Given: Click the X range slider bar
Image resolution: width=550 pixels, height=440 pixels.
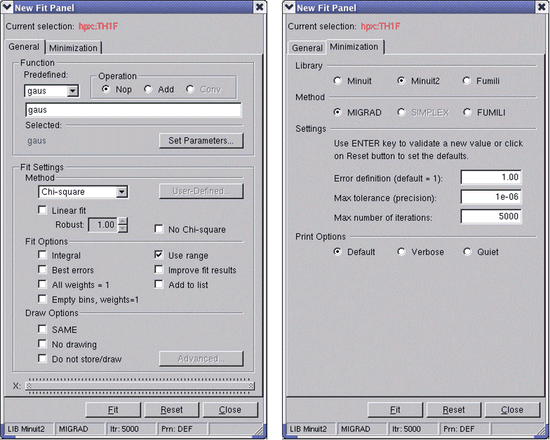Looking at the screenshot, I should tap(140, 386).
